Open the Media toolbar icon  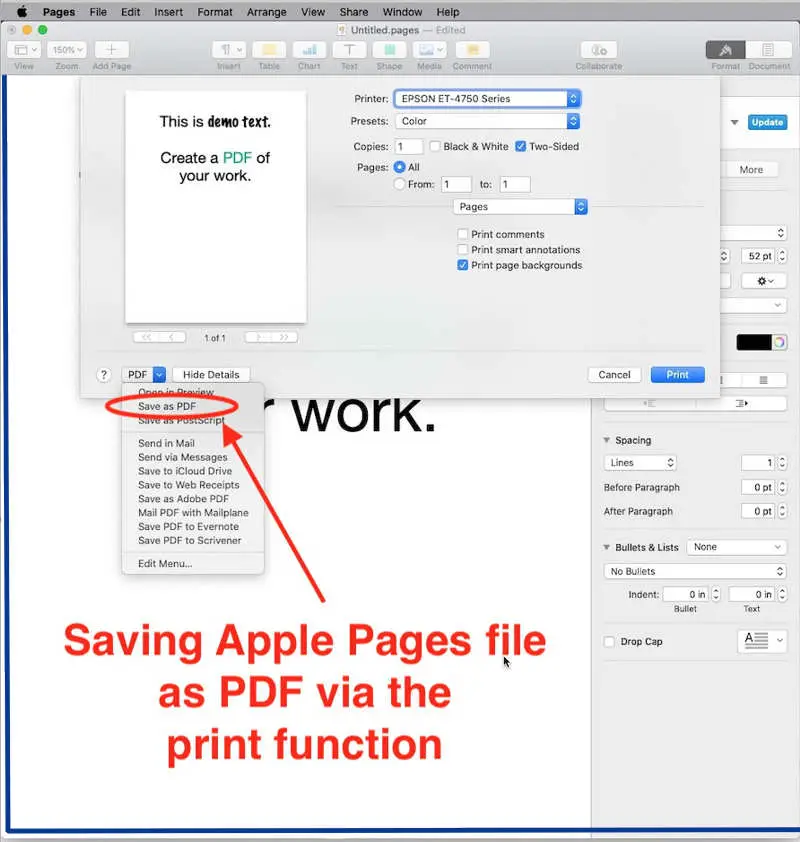(x=430, y=50)
